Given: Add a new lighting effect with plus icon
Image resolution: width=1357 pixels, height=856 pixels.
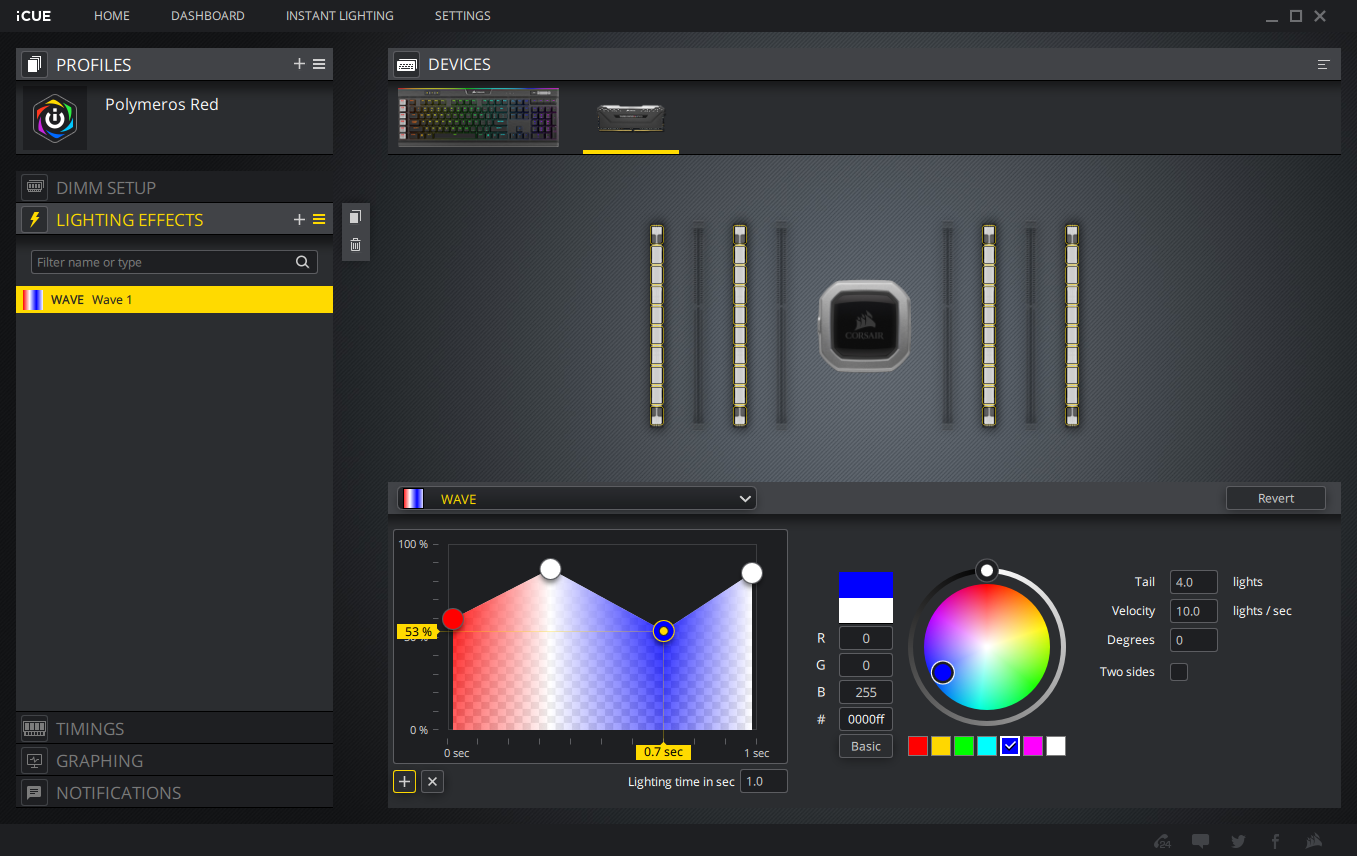Looking at the screenshot, I should tap(299, 220).
